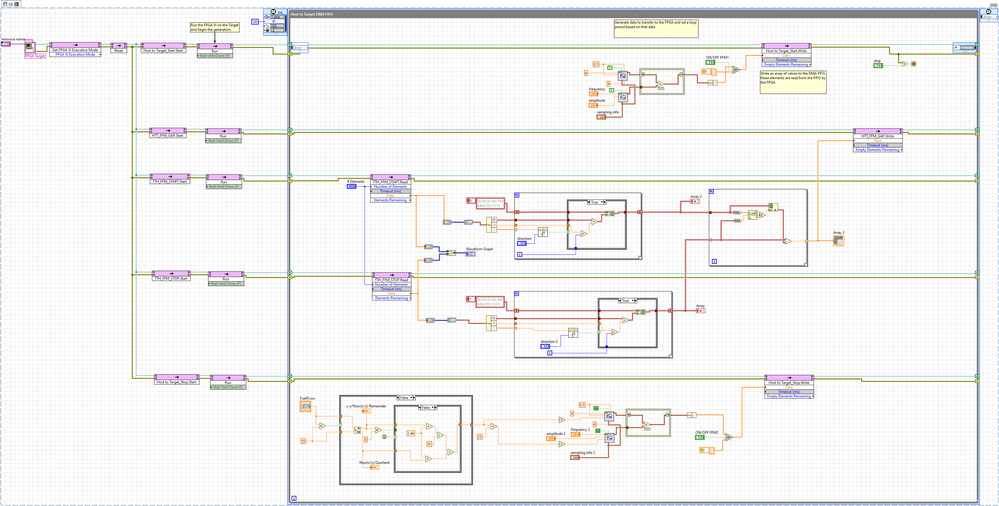Select the Reset method node

tap(119, 47)
